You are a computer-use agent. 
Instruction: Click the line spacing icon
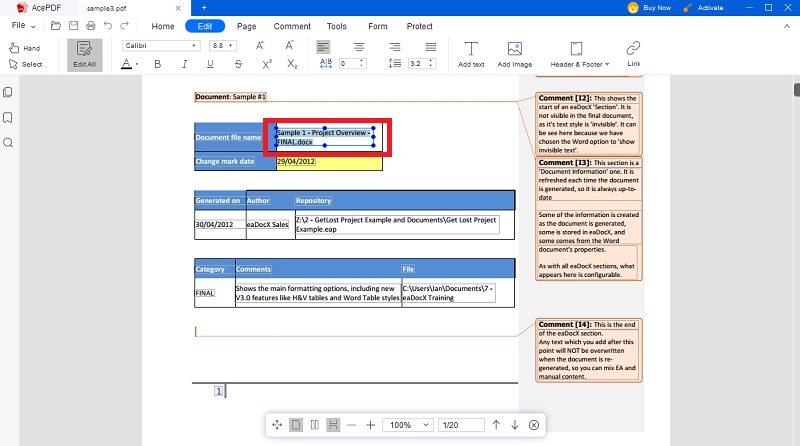tap(395, 63)
